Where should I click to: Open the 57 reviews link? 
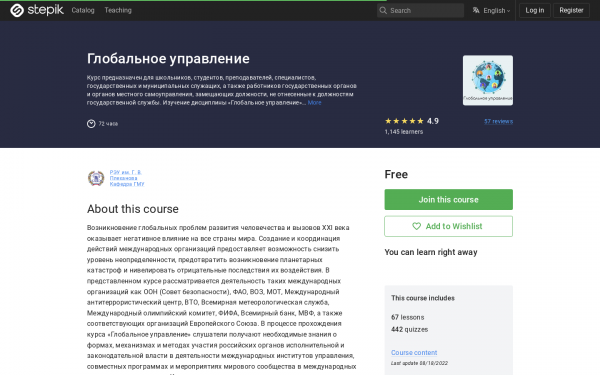click(x=498, y=121)
